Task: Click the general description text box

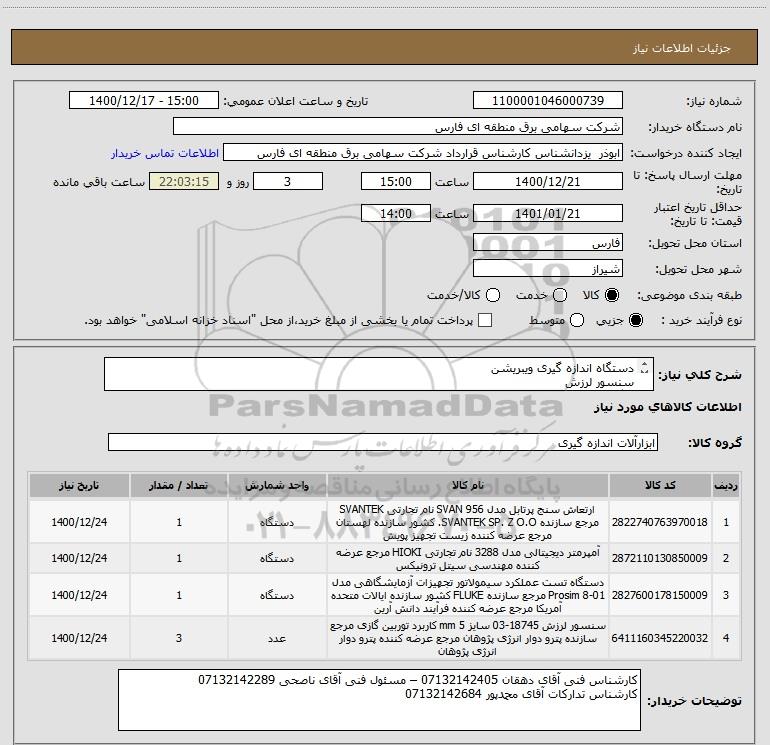Action: point(379,374)
